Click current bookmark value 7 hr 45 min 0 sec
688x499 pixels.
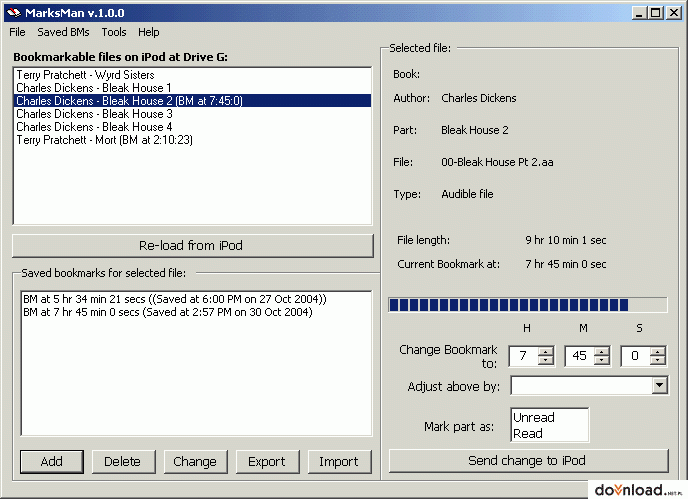pos(566,264)
